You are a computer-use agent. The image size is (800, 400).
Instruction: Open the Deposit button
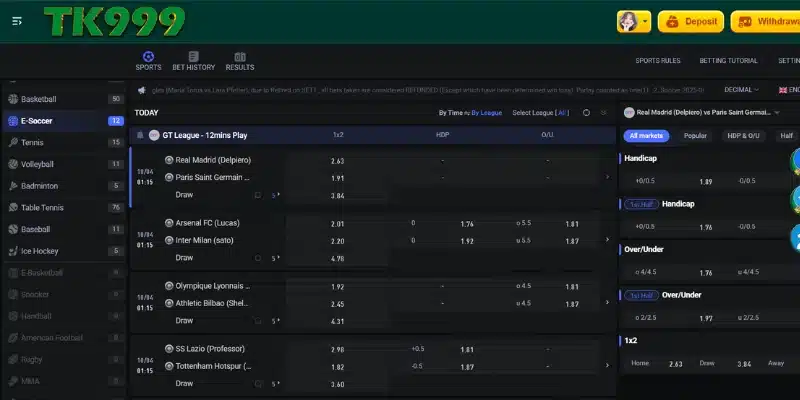click(x=691, y=22)
